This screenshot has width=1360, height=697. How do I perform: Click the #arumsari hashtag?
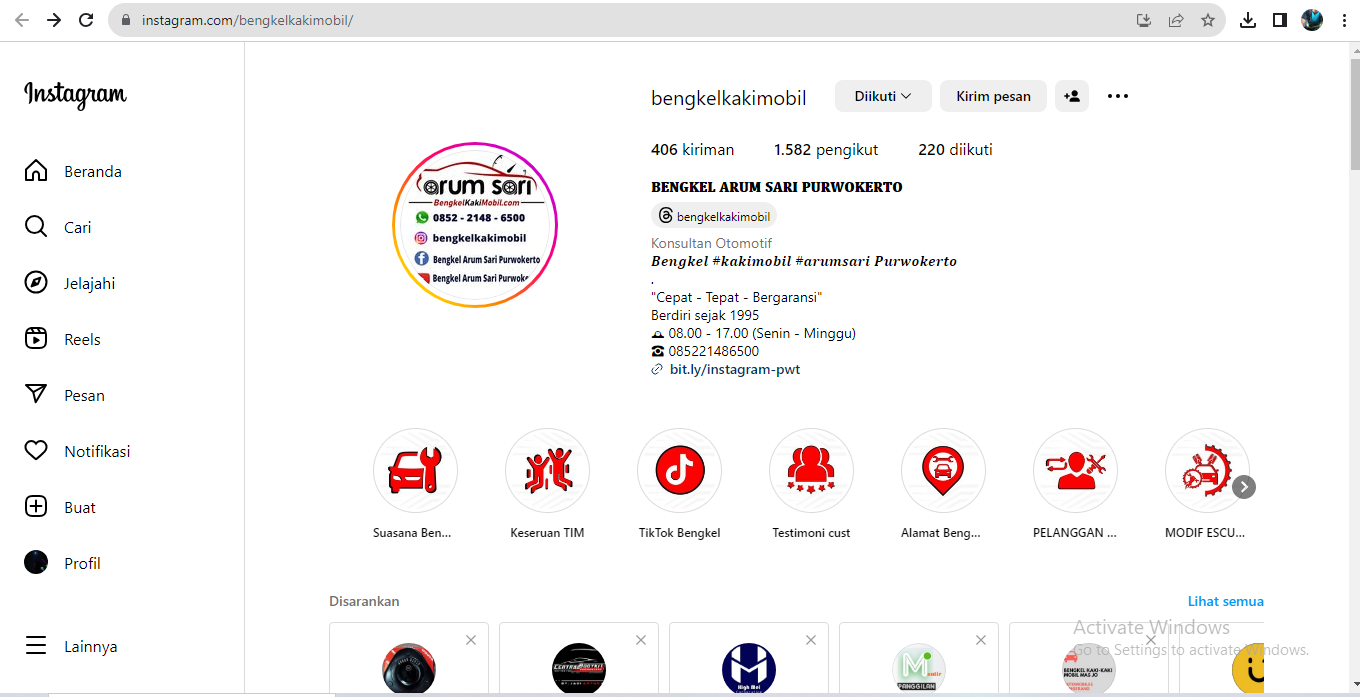click(x=832, y=261)
